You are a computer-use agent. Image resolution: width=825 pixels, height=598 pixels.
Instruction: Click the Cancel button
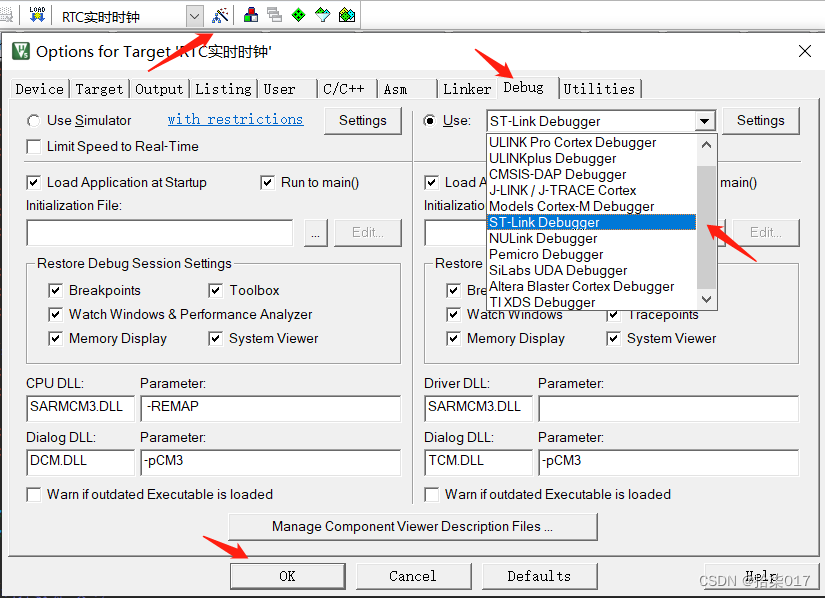click(413, 576)
